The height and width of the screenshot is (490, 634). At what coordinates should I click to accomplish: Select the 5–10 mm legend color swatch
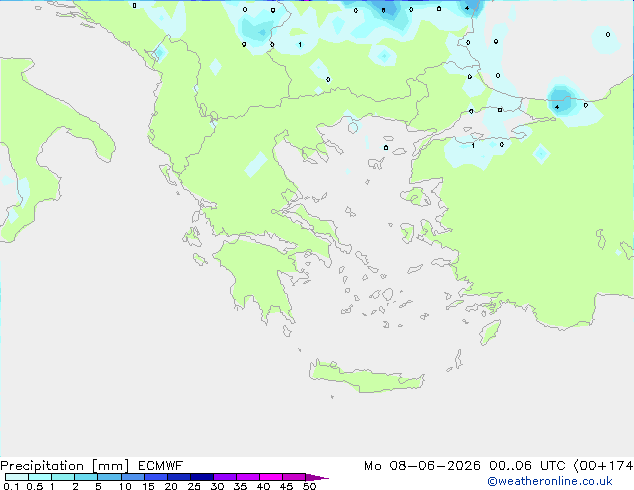point(109,477)
